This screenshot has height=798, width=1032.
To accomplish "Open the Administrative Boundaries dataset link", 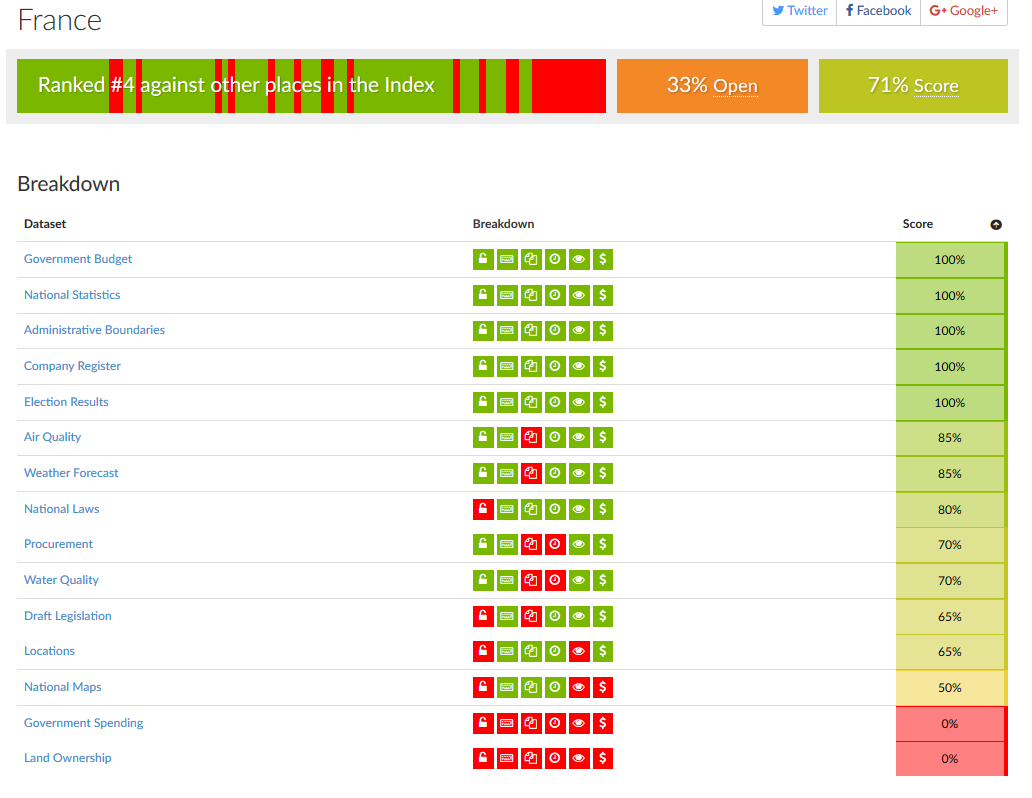I will coord(94,330).
